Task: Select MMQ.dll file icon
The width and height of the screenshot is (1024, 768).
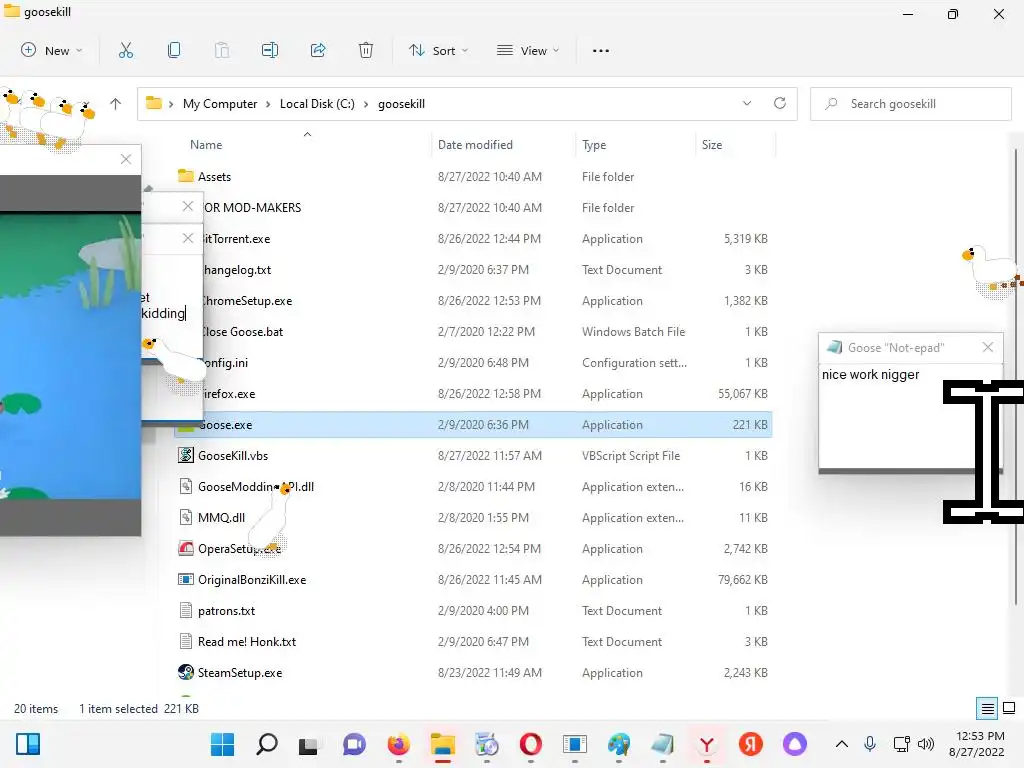Action: (186, 517)
